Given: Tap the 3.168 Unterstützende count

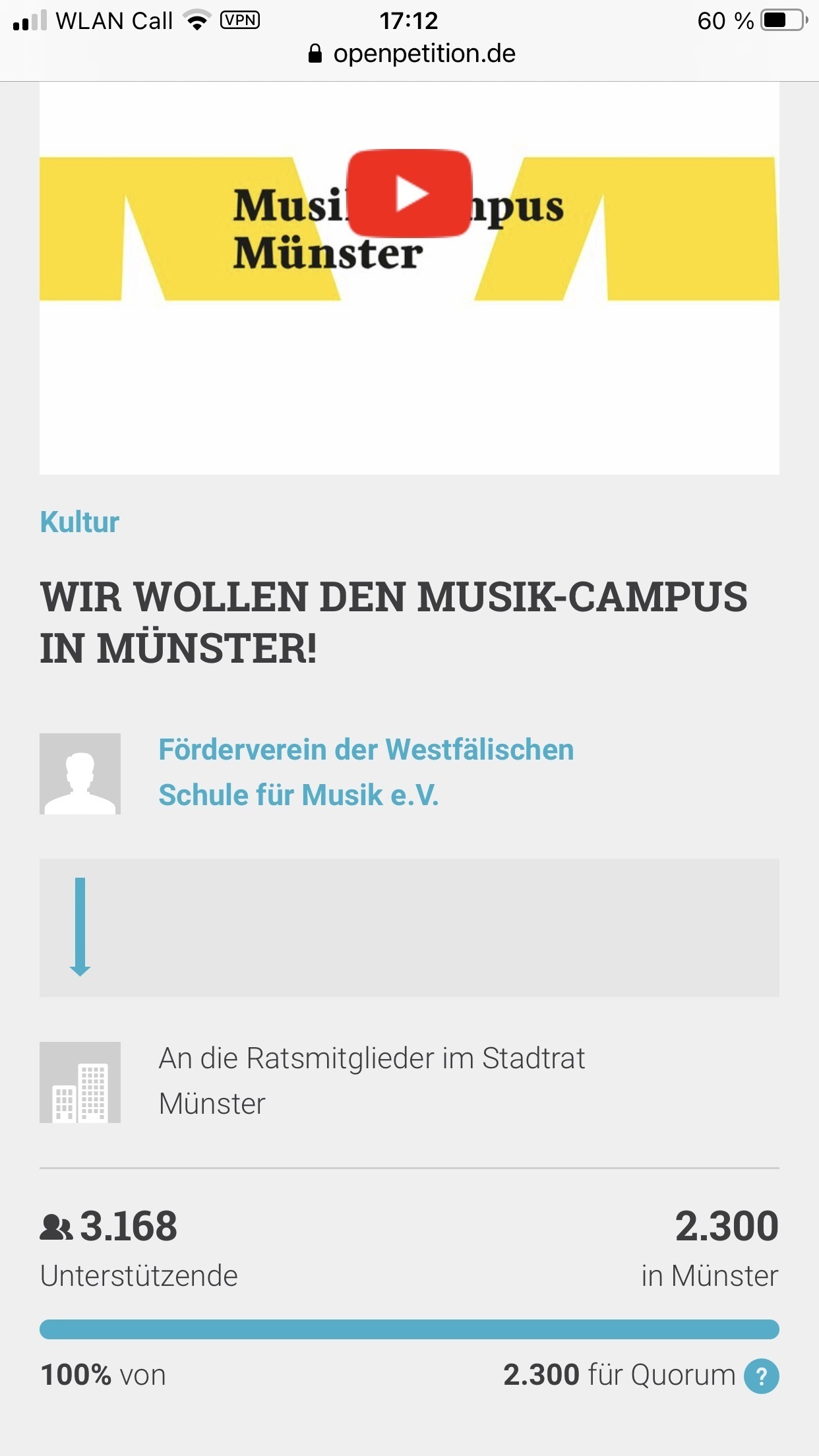Looking at the screenshot, I should (129, 1227).
